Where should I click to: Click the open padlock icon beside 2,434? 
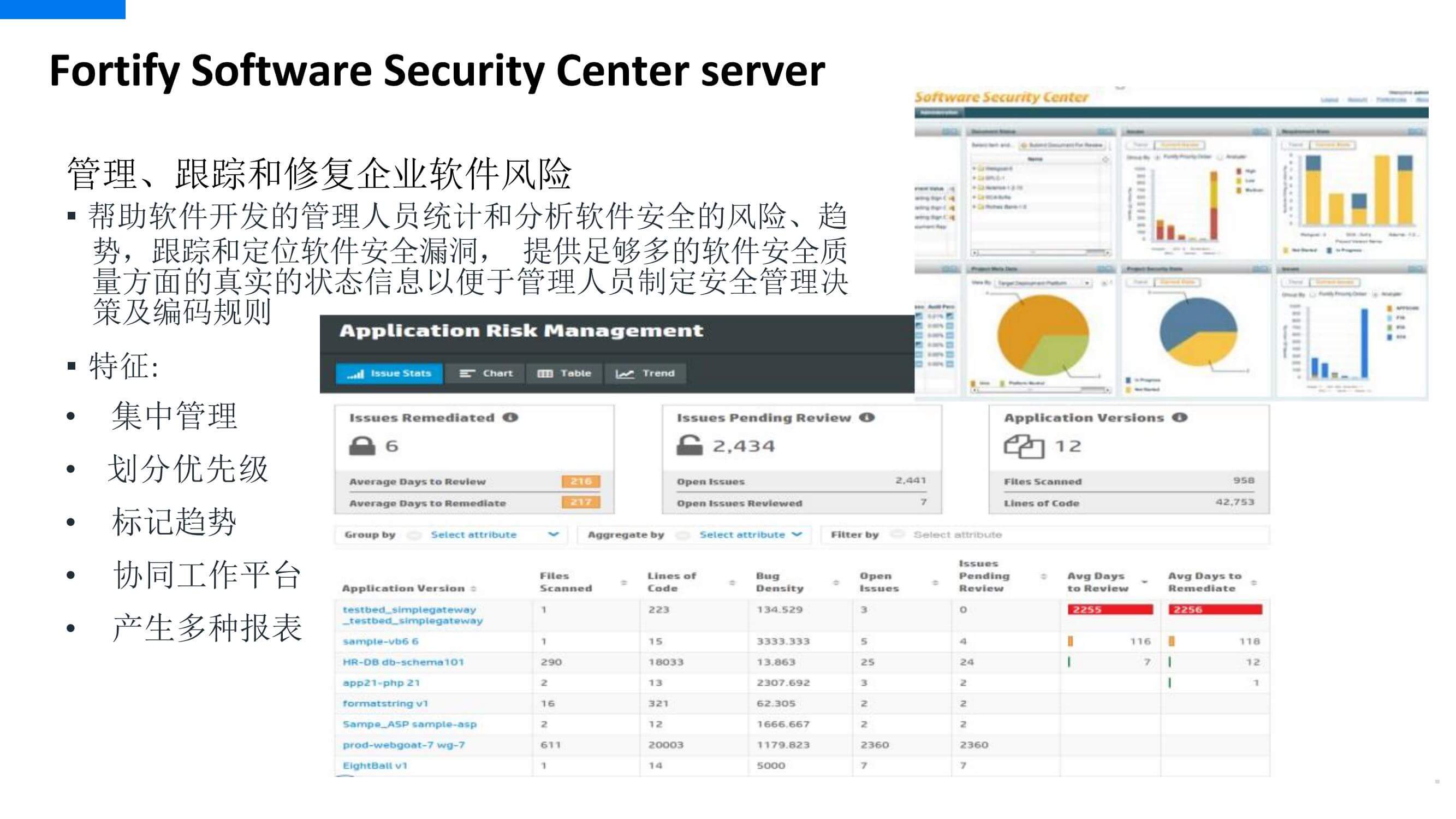(690, 446)
